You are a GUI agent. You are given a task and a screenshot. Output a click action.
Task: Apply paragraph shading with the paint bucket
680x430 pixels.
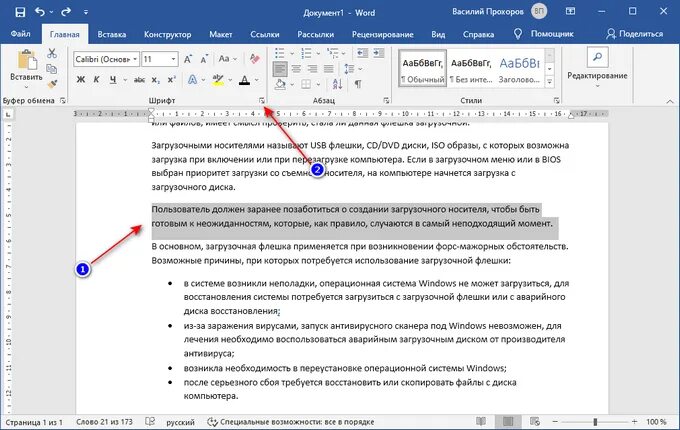coord(280,84)
